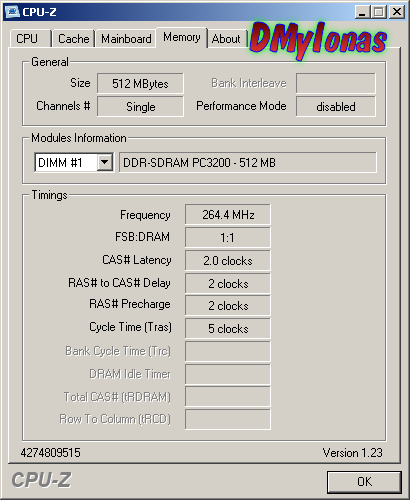This screenshot has width=410, height=500.
Task: Click the RAS# to CAS# Delay value
Action: pos(228,283)
